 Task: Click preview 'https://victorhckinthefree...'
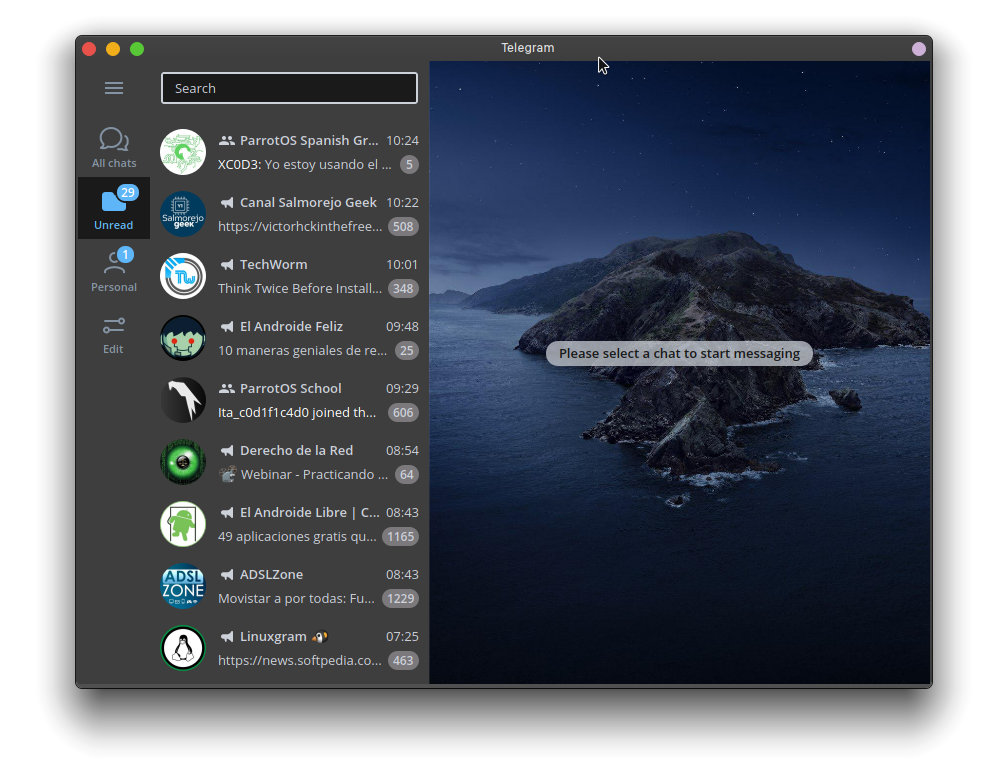[x=300, y=226]
